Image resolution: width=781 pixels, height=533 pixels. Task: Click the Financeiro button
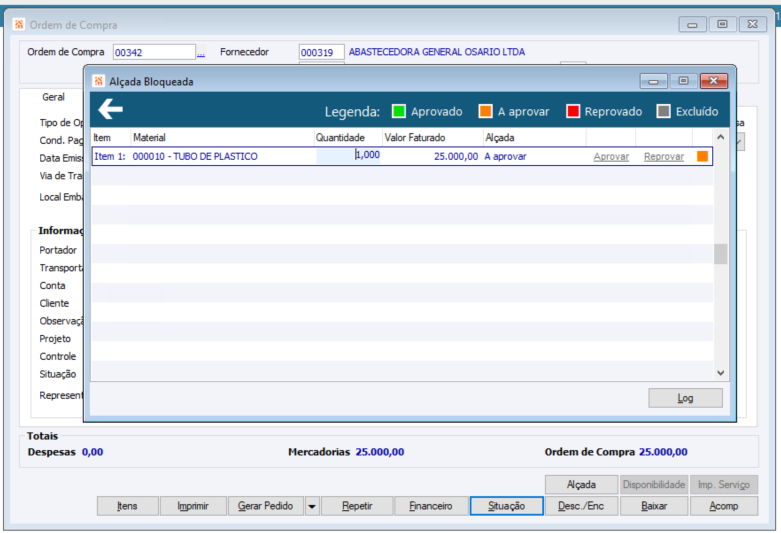[431, 506]
